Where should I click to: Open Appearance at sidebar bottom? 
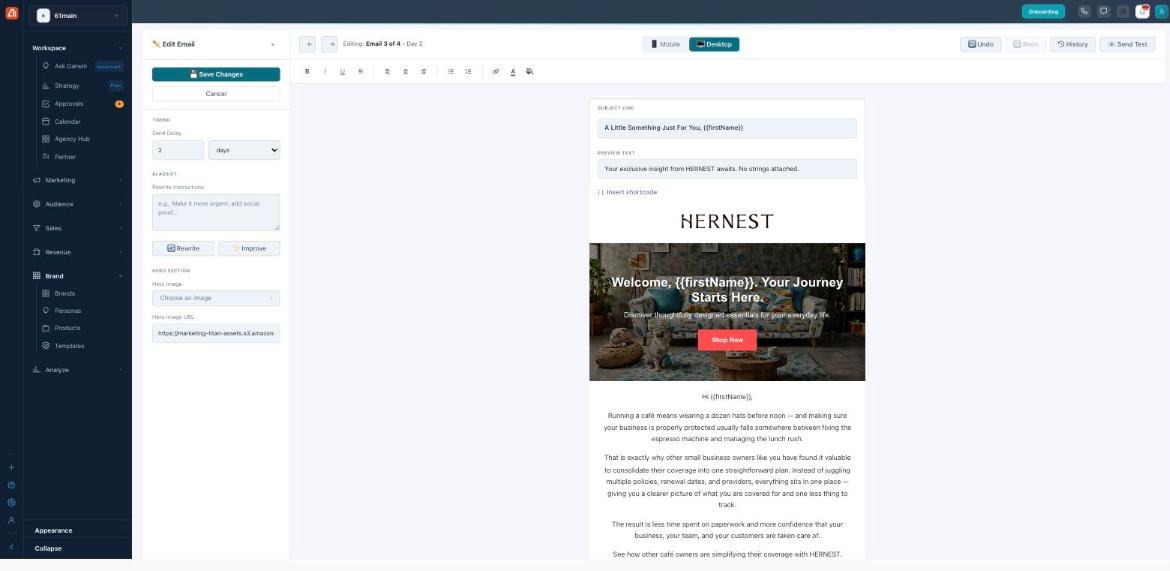pos(54,531)
